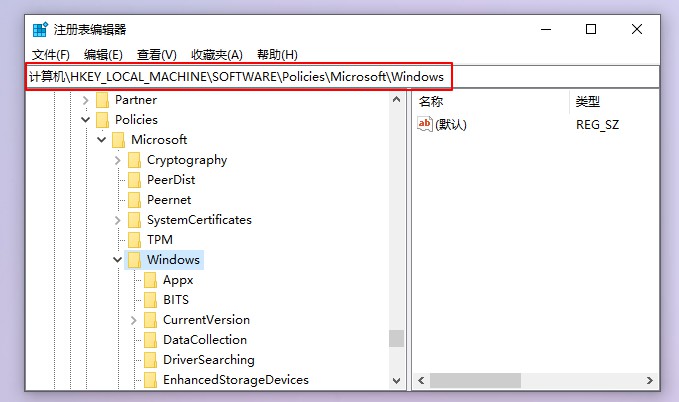Expand the SystemCertificates key
This screenshot has width=679, height=402.
point(117,220)
